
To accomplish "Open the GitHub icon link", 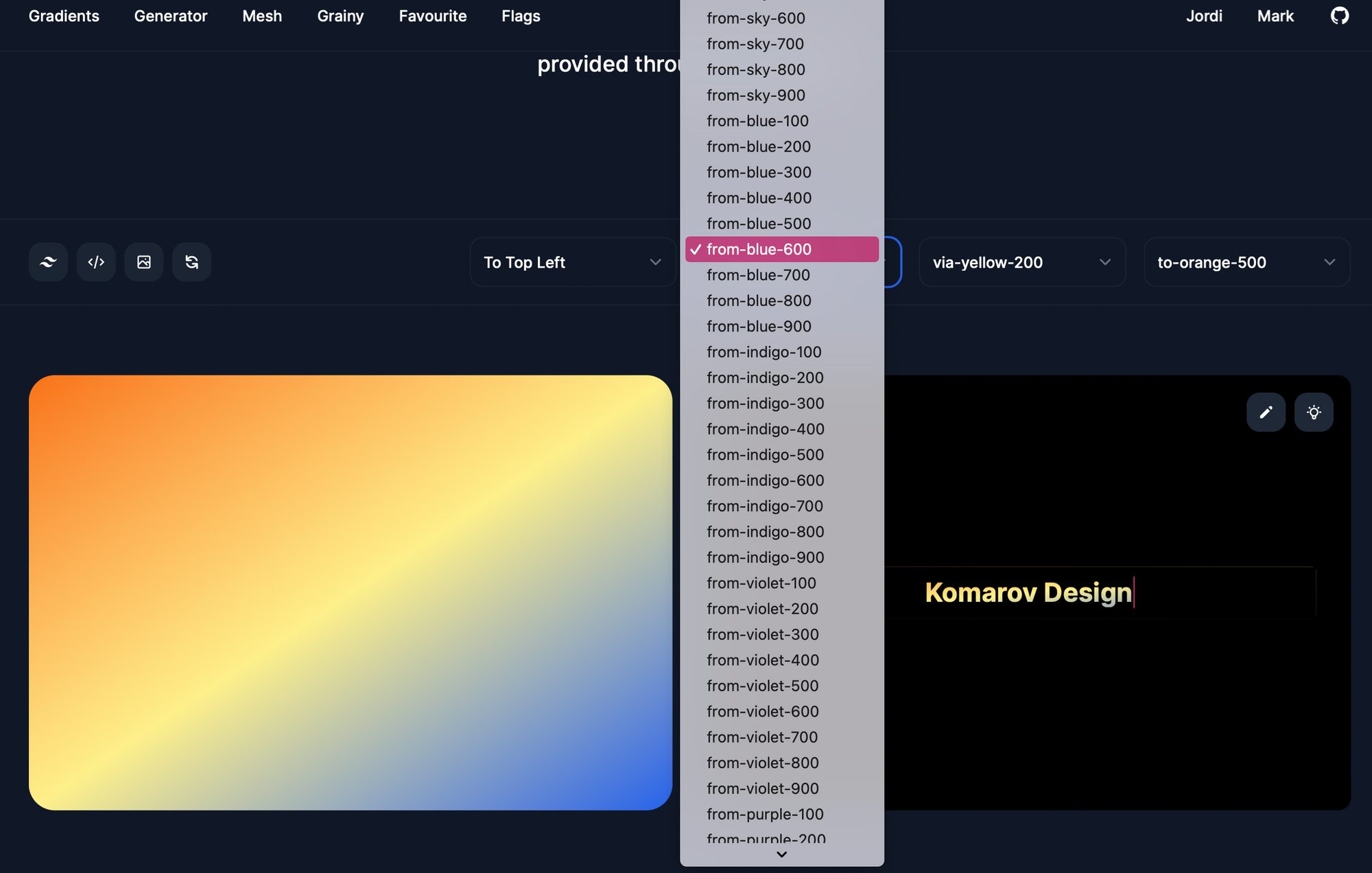I will coord(1339,16).
